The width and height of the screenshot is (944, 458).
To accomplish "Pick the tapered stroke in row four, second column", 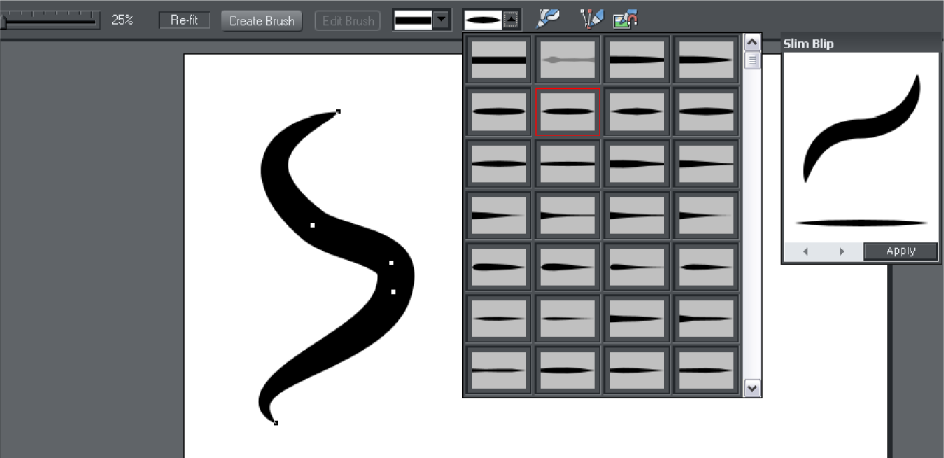I will tap(568, 215).
